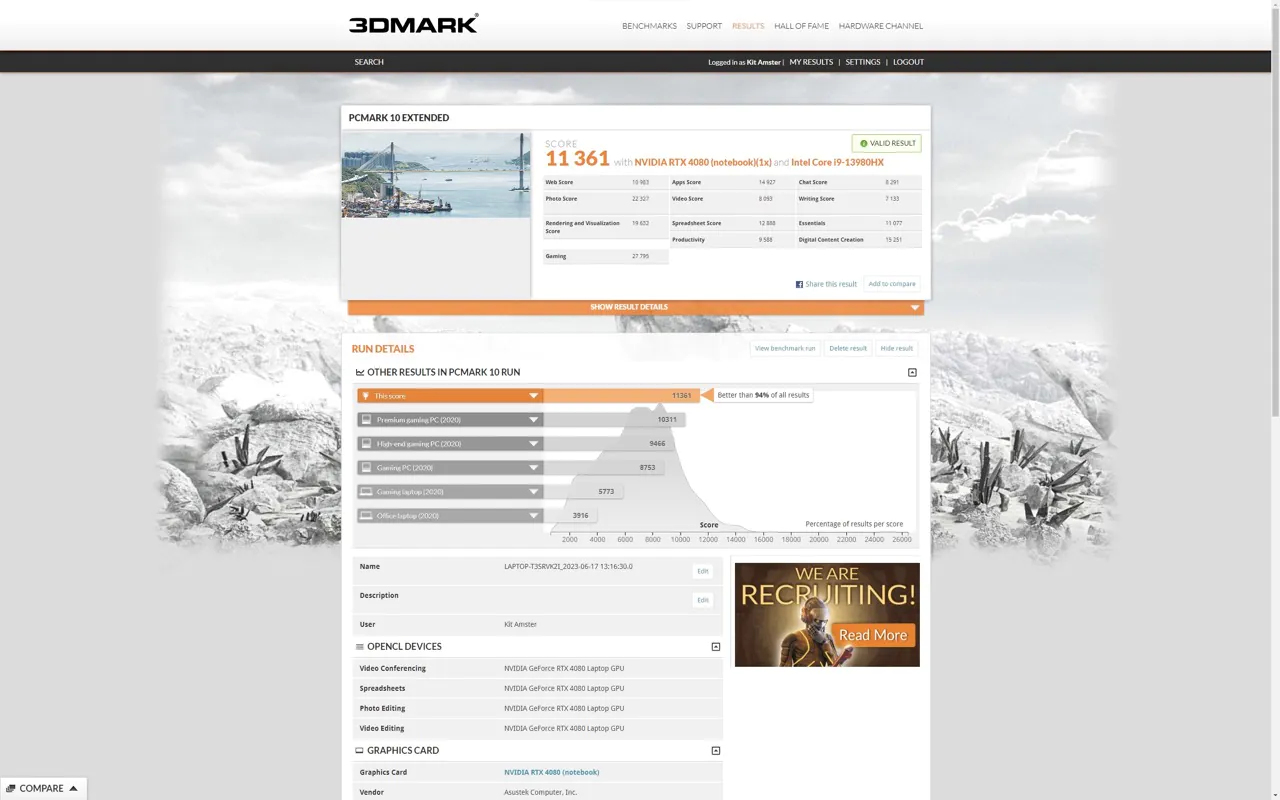This screenshot has height=800, width=1280.
Task: Click the monitor icon for Premium gaming PC
Action: pos(366,420)
